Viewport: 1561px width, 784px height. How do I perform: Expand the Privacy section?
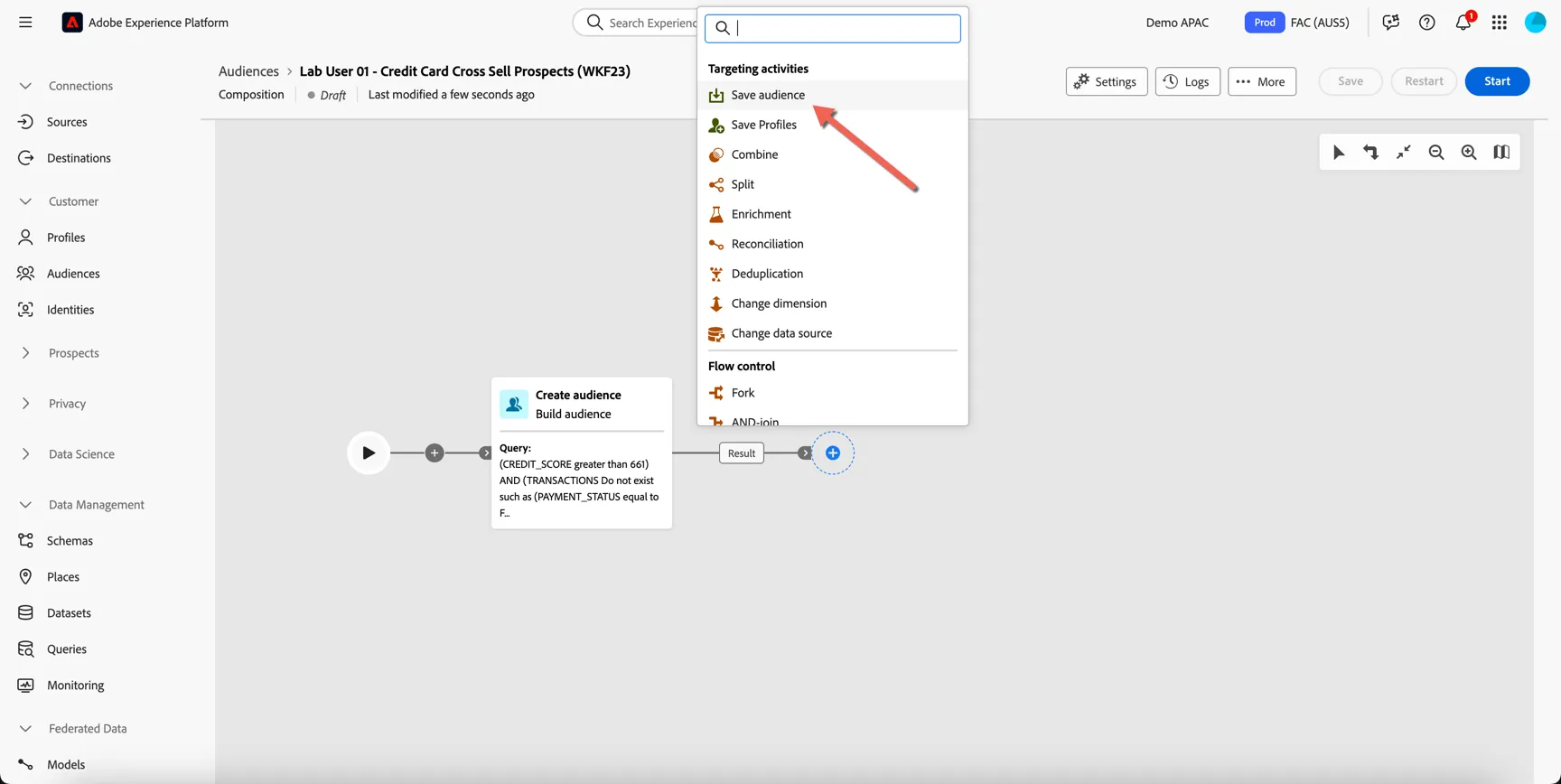click(x=25, y=404)
